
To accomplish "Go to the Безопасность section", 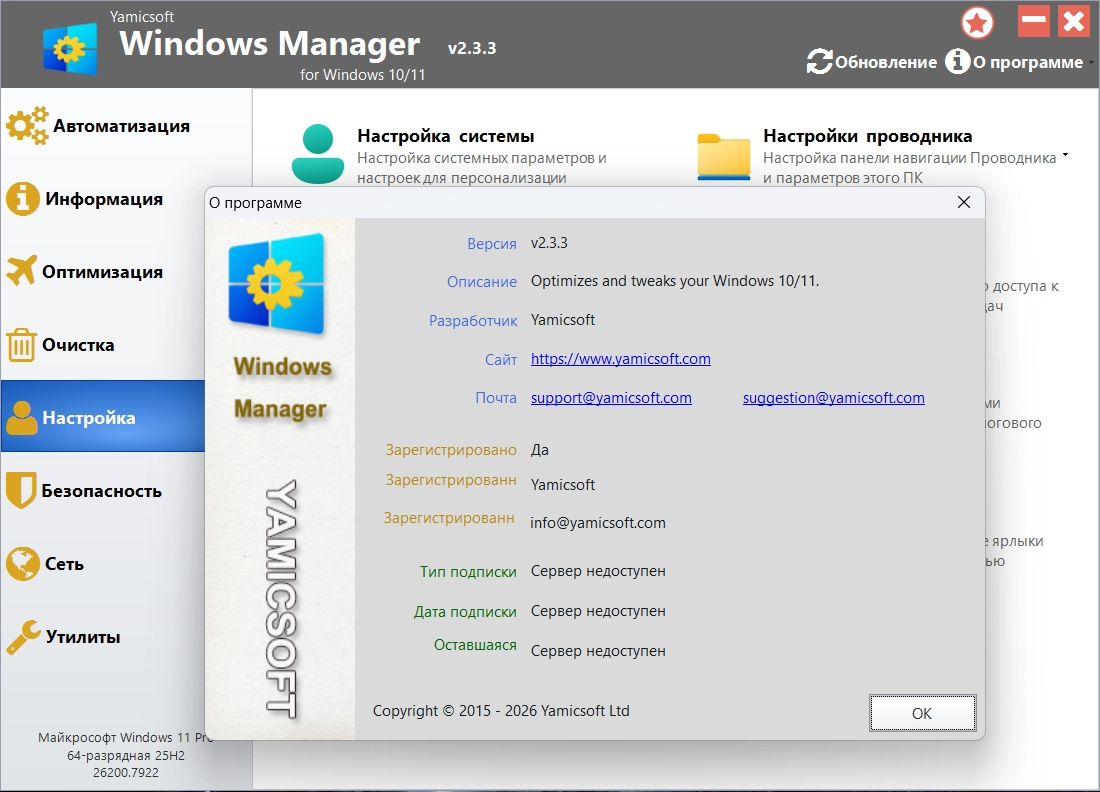I will click(x=102, y=491).
